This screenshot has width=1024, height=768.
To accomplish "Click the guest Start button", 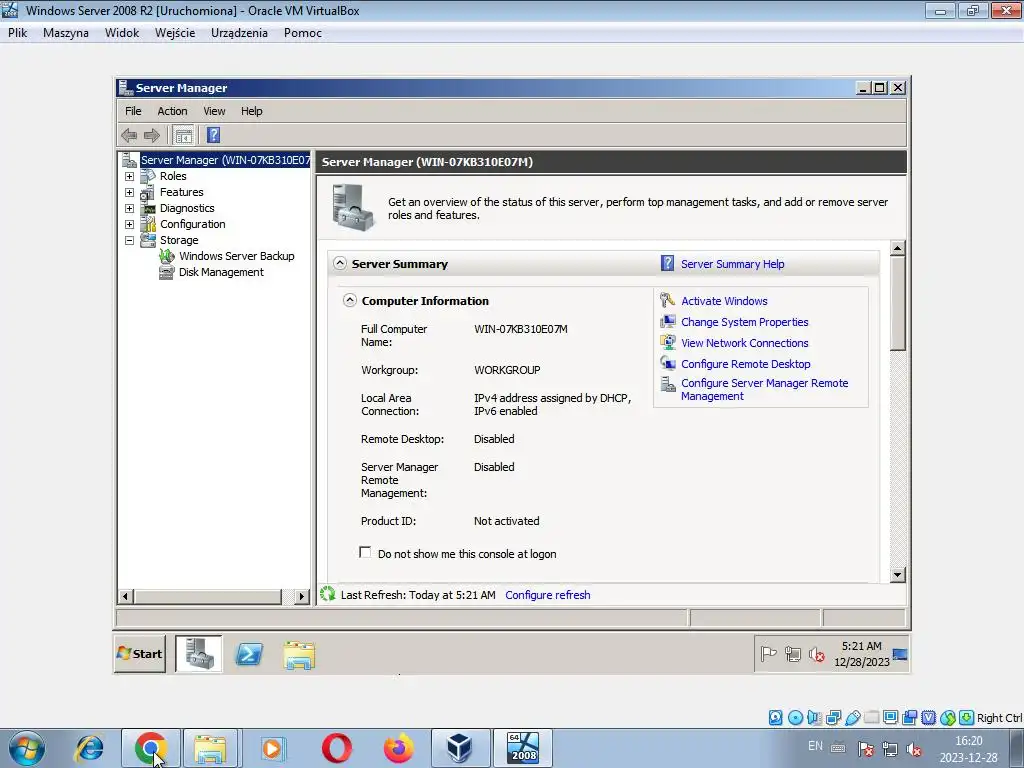I will coord(140,654).
